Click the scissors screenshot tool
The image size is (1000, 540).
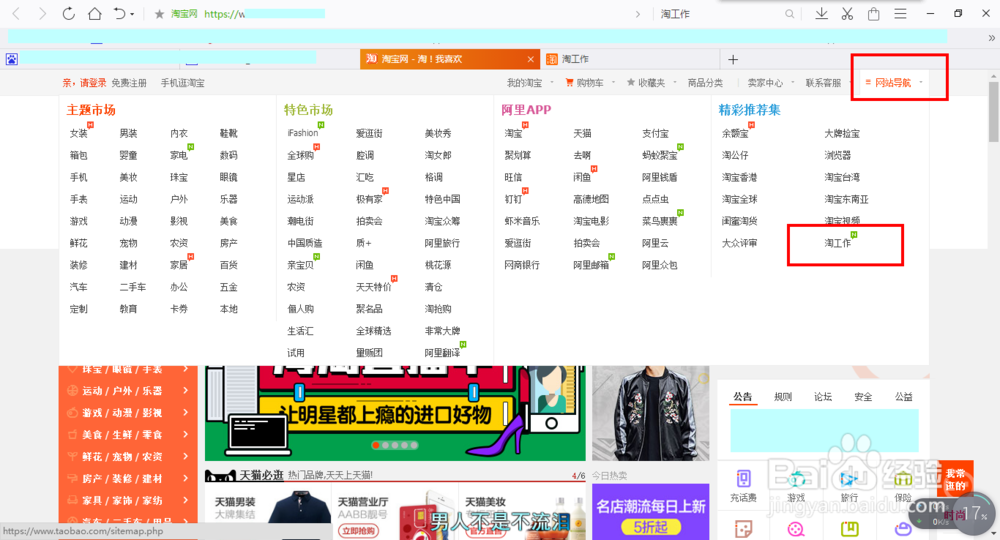pos(847,13)
